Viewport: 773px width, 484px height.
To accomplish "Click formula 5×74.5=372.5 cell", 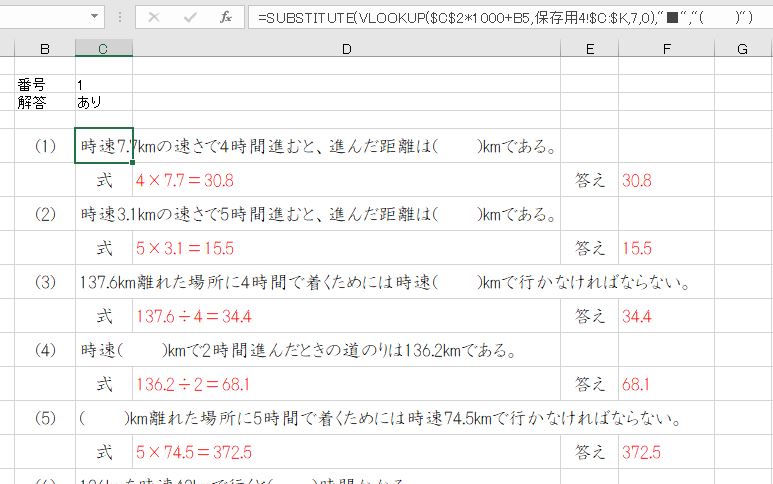I will coord(347,452).
